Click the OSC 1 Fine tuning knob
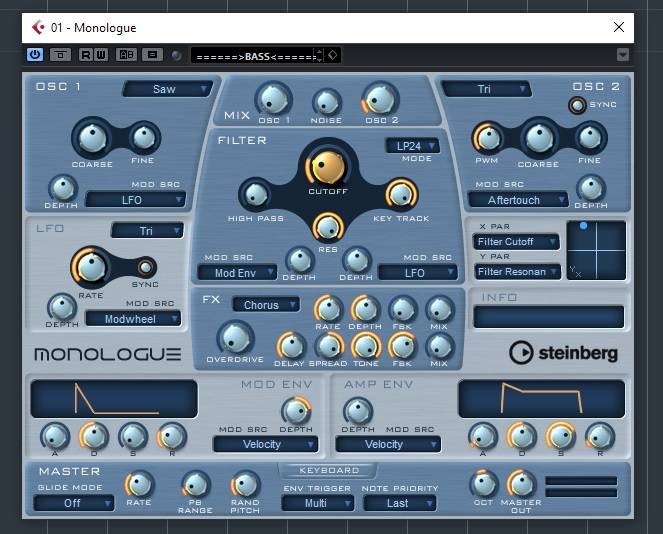 (144, 137)
